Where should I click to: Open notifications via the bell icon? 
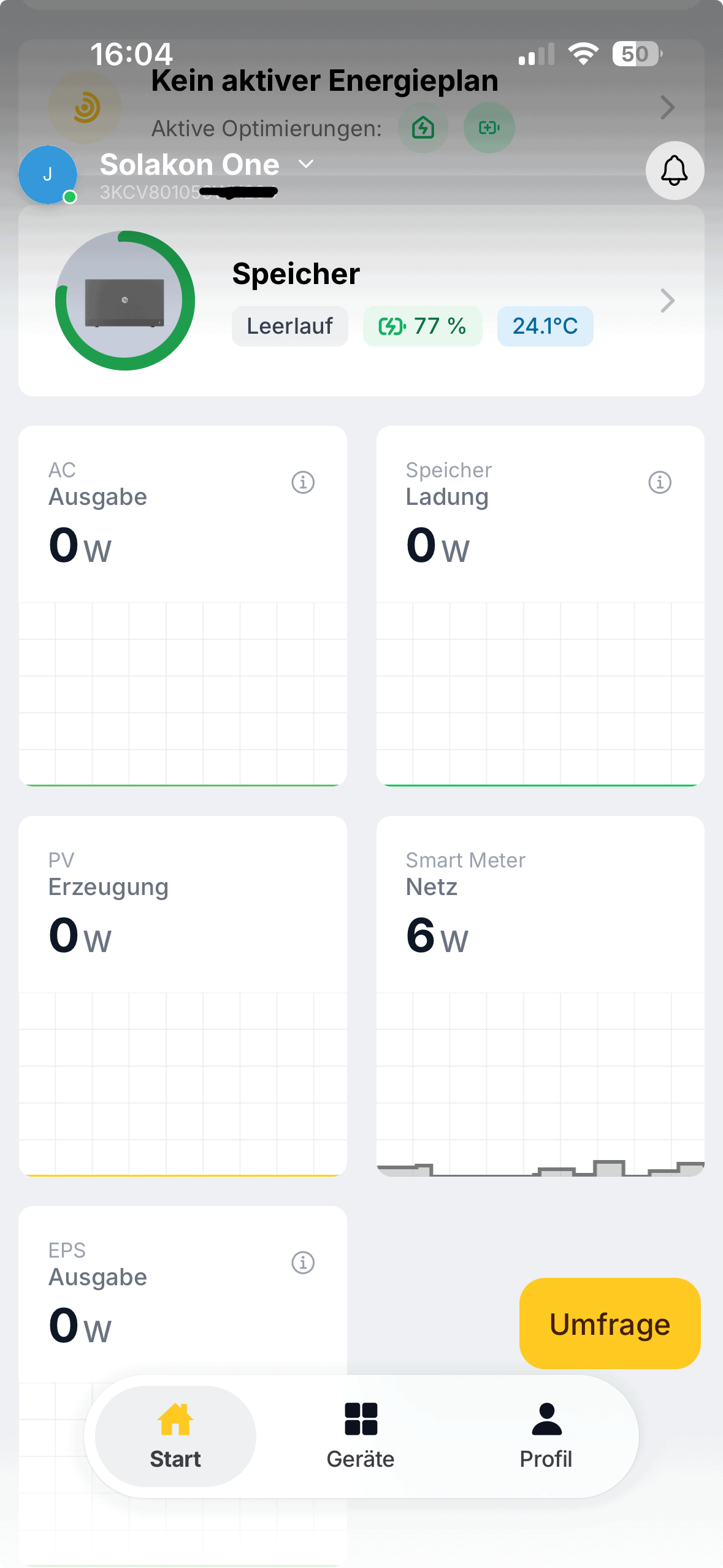[x=674, y=171]
